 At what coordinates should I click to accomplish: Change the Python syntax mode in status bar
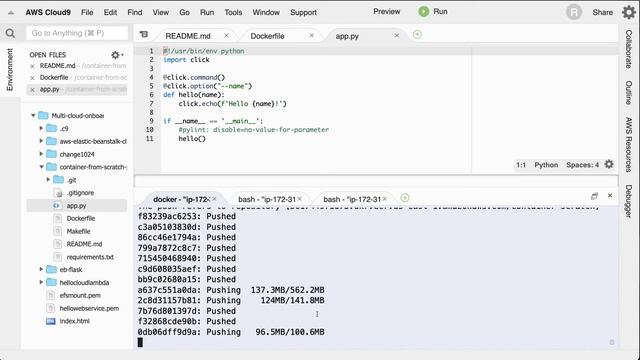(546, 165)
